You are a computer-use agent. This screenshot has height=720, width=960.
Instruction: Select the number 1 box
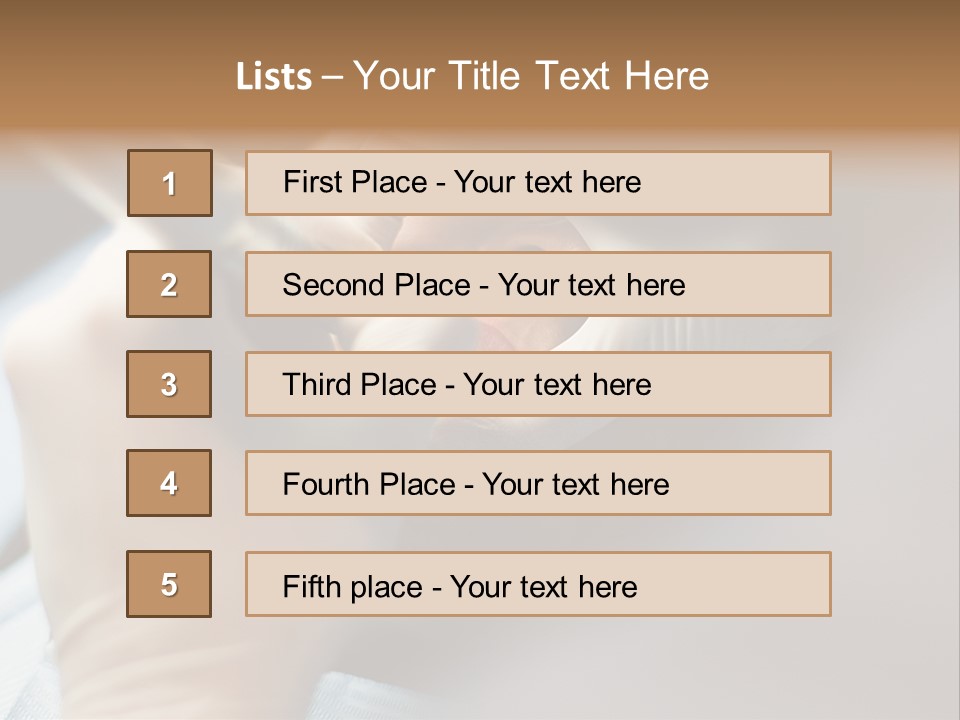tap(170, 183)
